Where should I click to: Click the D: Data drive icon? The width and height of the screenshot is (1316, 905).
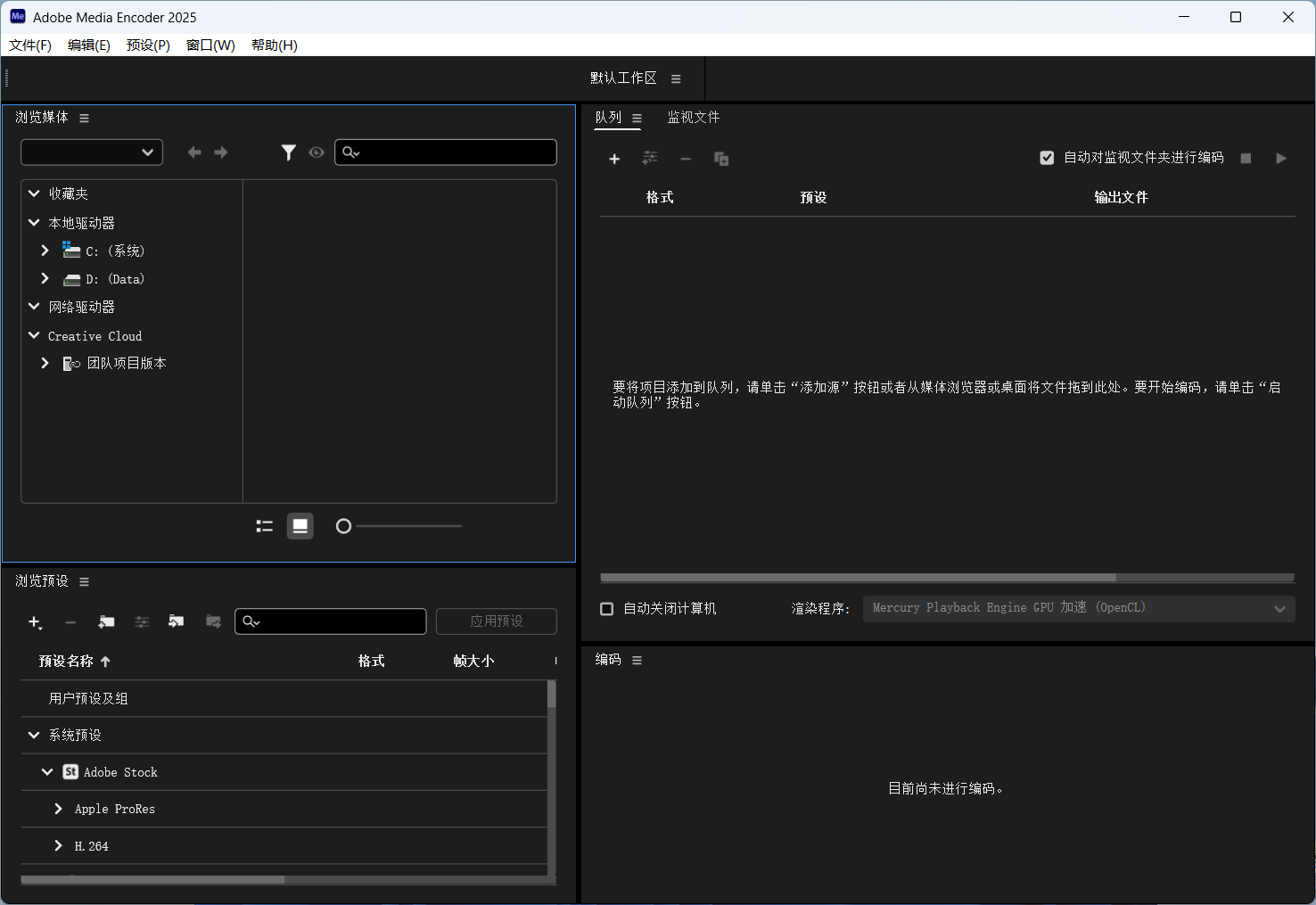coord(72,279)
